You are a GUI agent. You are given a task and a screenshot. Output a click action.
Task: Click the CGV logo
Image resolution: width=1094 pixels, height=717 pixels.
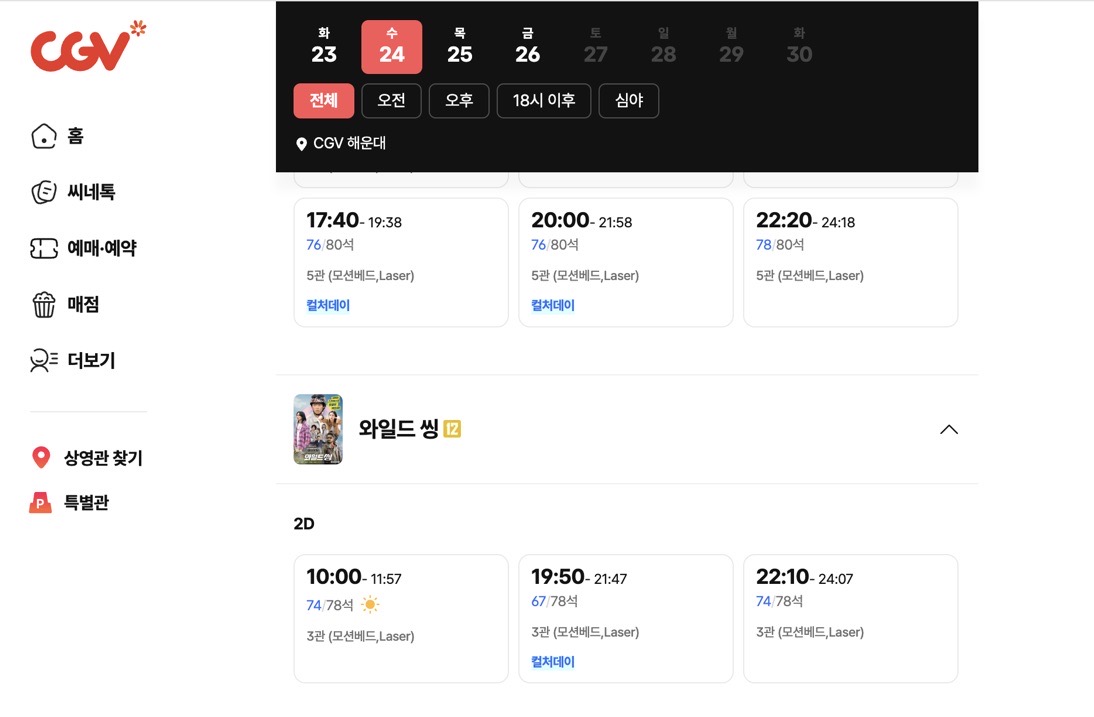click(x=88, y=46)
